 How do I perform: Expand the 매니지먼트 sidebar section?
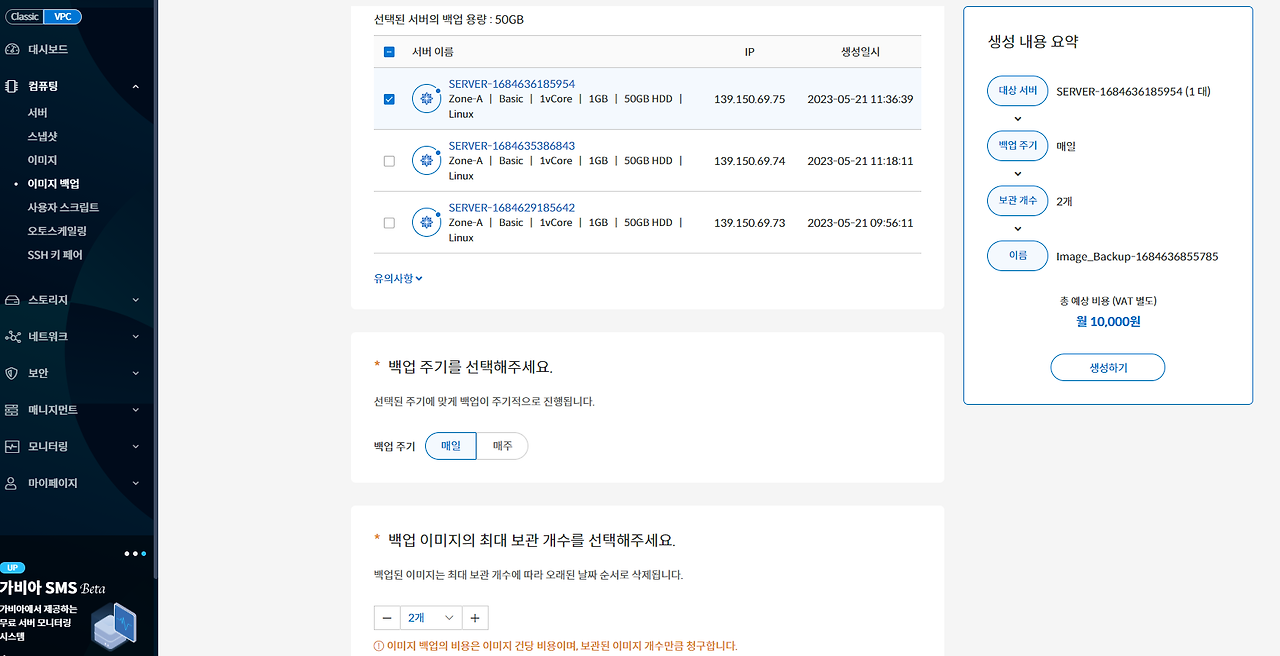point(12,409)
